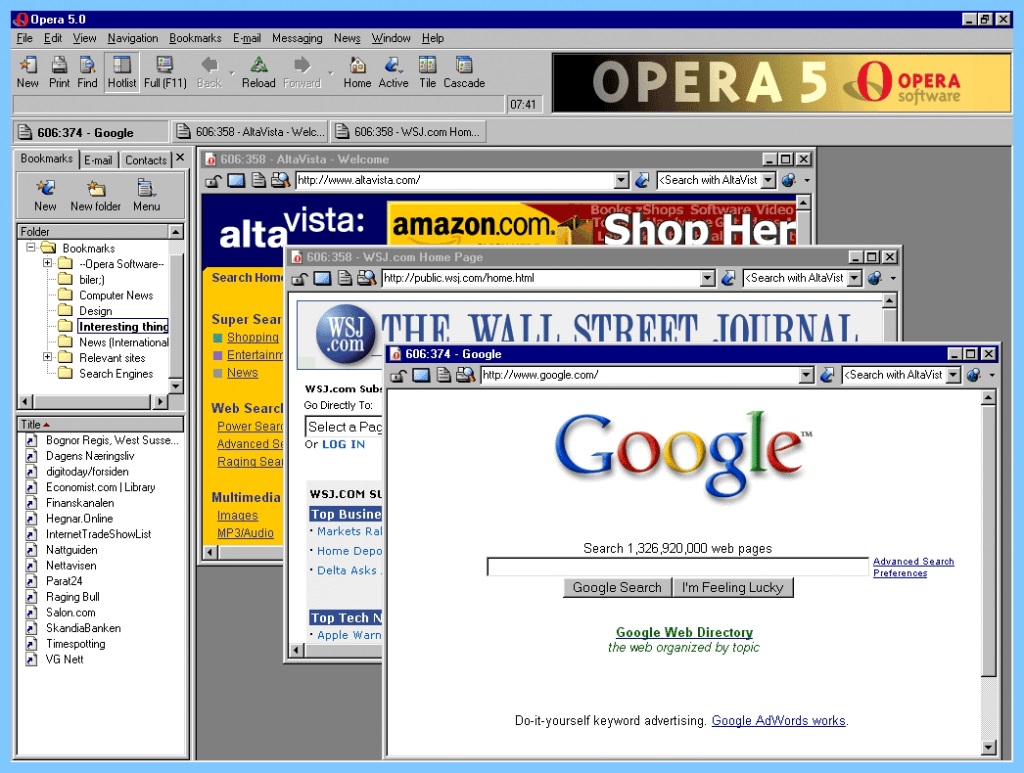Viewport: 1024px width, 773px height.
Task: Click the Reload toolbar icon
Action: pos(259,72)
